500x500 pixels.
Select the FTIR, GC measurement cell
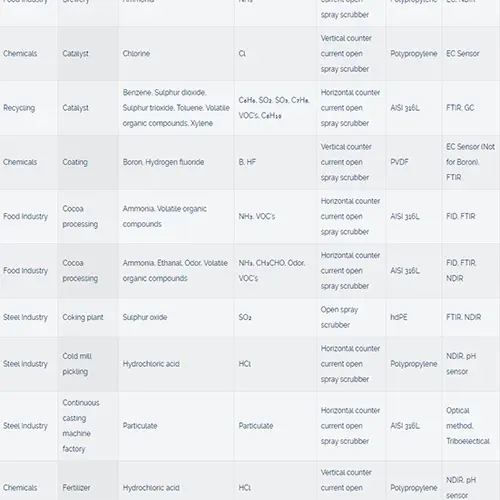coord(471,108)
